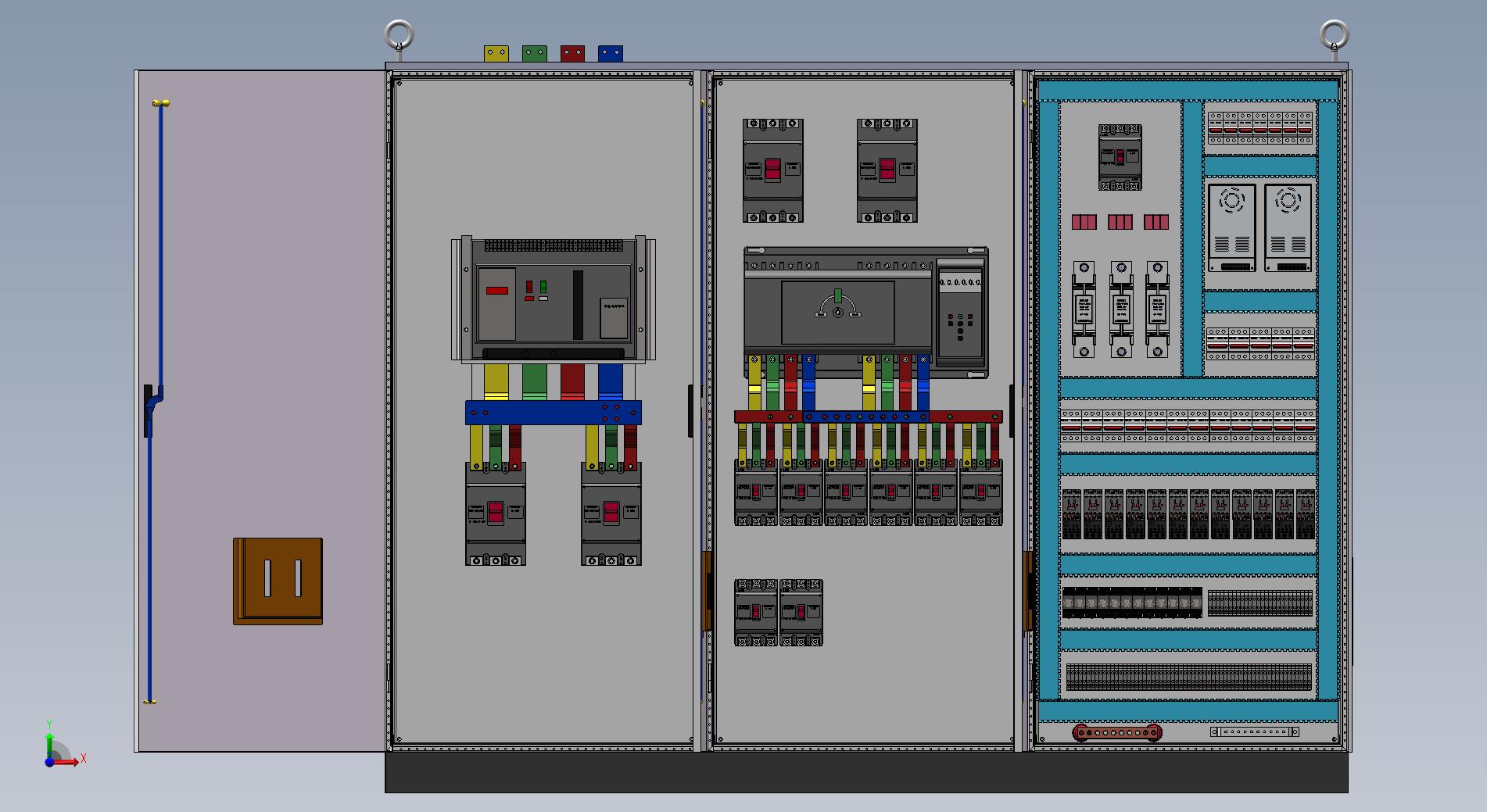Select first breaker in middle cabinet's six-breaker row

coord(756,492)
